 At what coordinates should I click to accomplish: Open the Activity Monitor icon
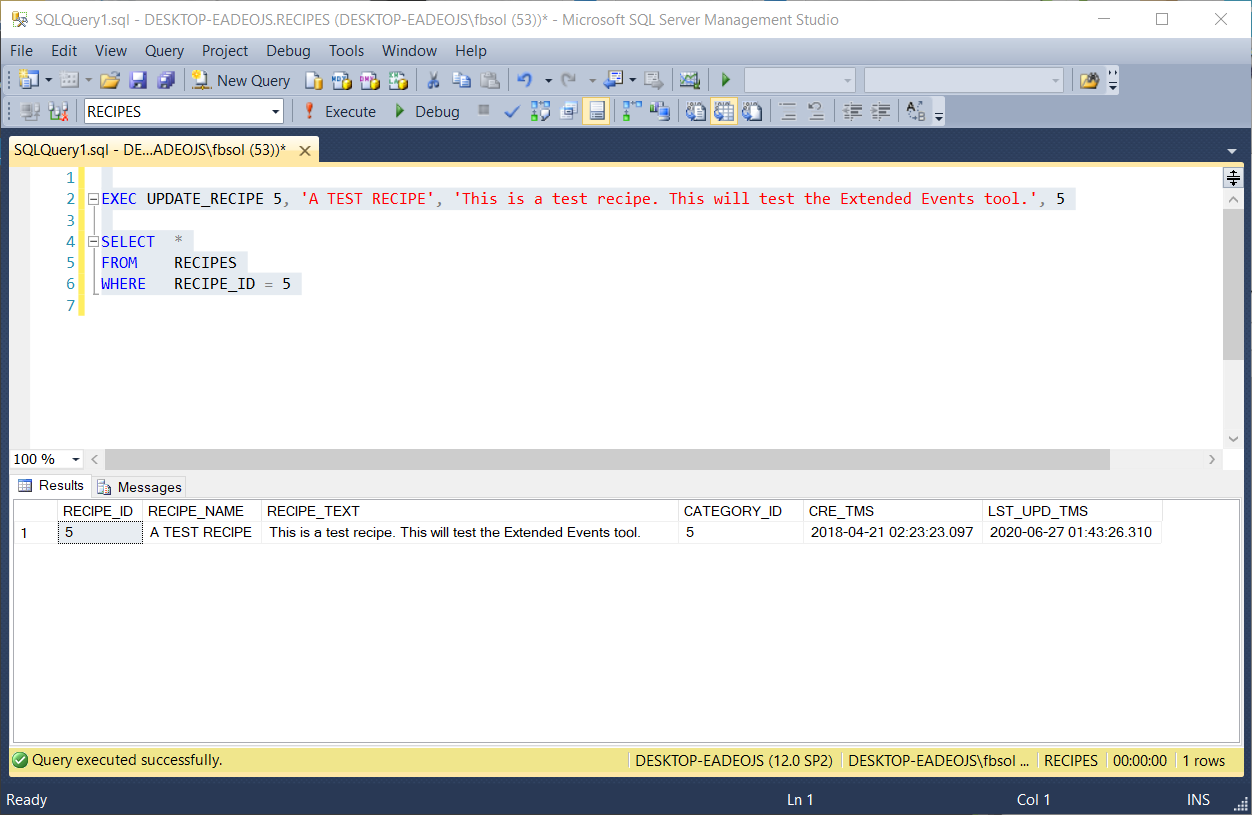pos(689,80)
